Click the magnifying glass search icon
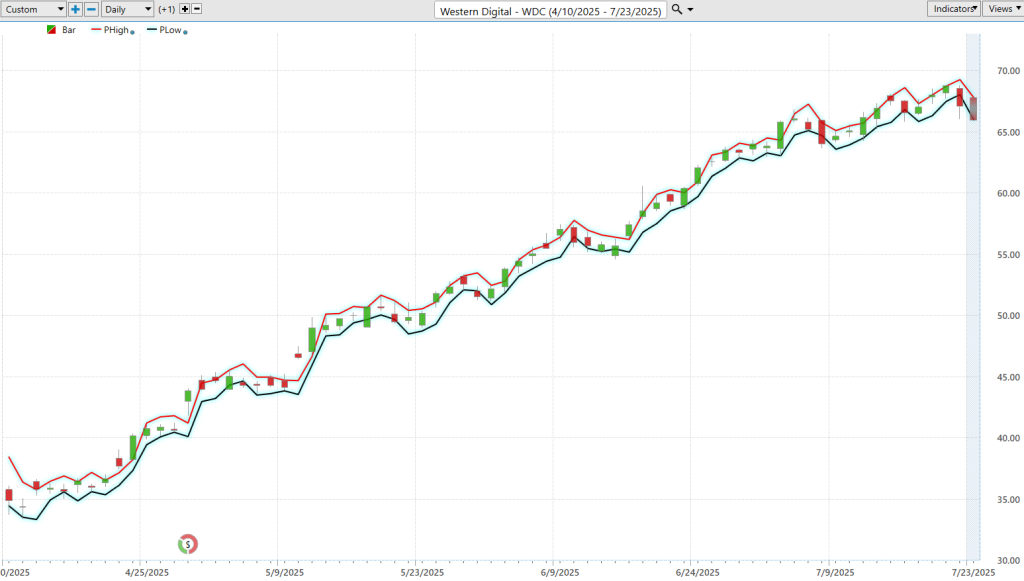 677,9
